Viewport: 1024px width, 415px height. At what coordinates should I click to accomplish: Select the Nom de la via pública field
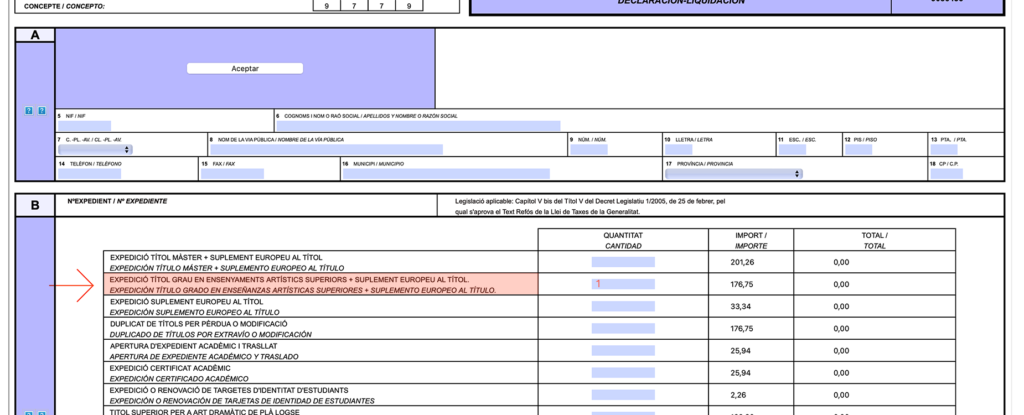click(x=325, y=150)
